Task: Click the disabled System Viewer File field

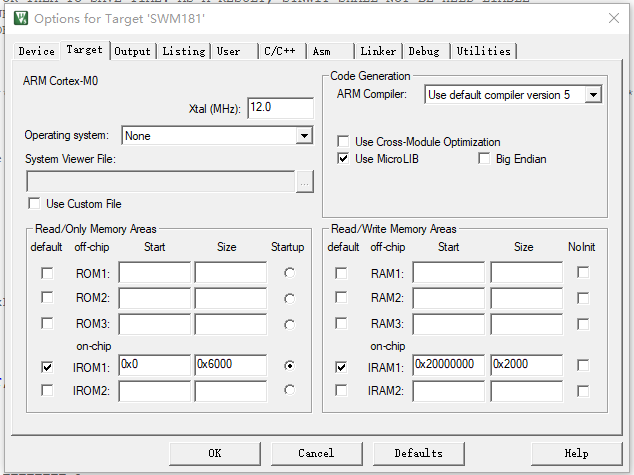Action: [161, 182]
